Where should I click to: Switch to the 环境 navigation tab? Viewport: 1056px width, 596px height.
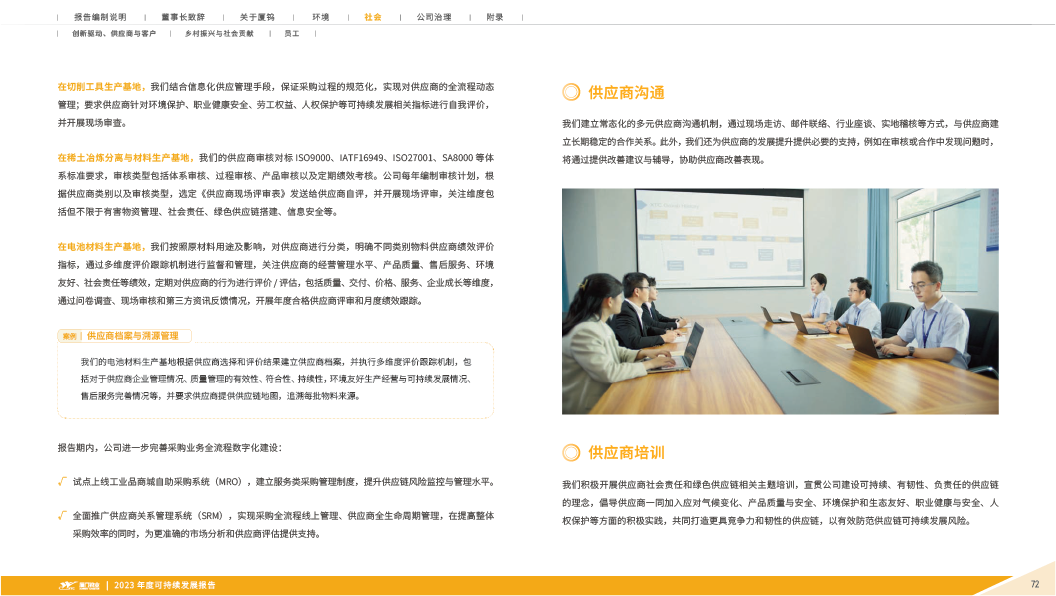click(320, 18)
